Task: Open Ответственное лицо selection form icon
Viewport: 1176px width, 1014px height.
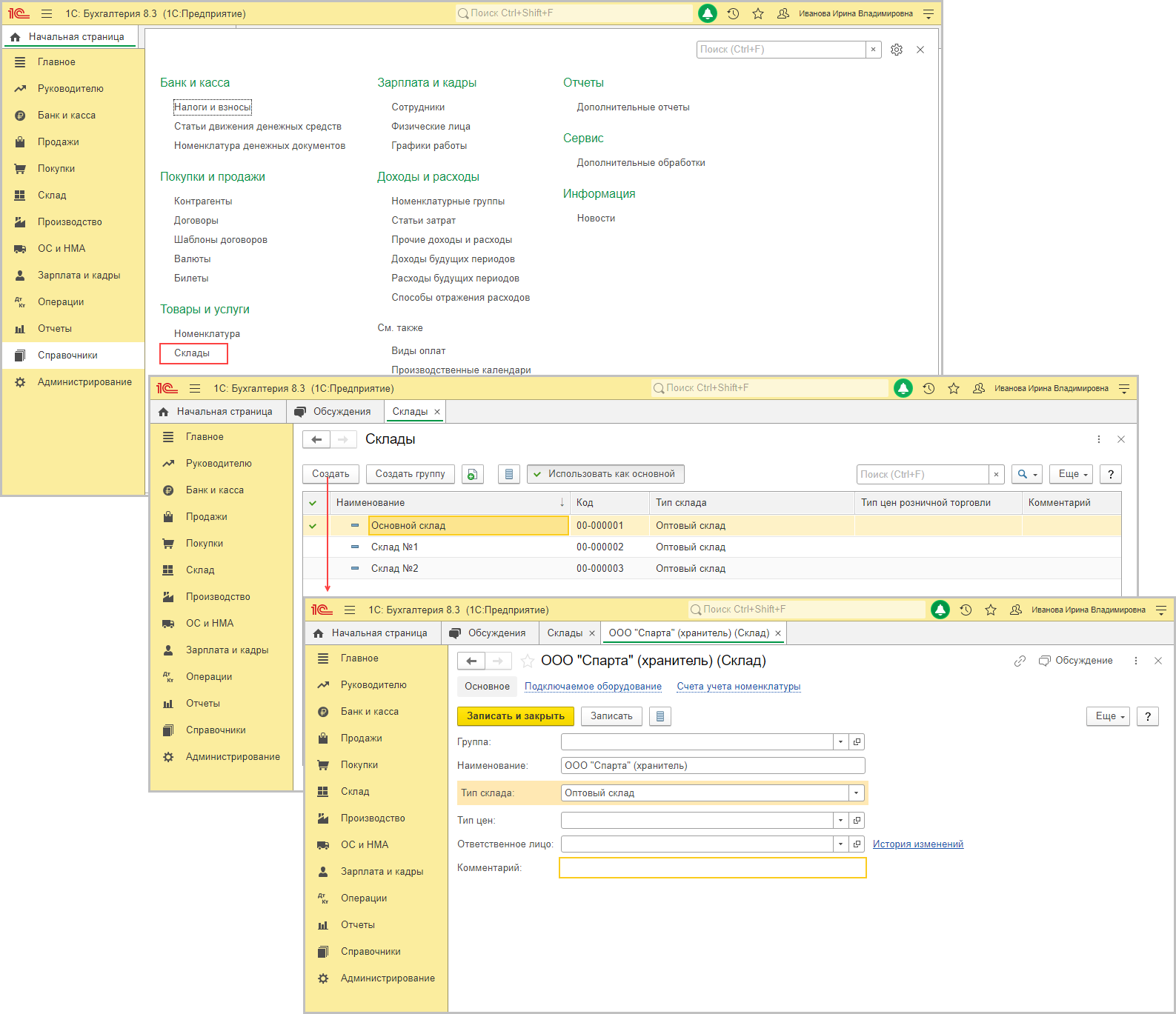Action: pos(857,844)
